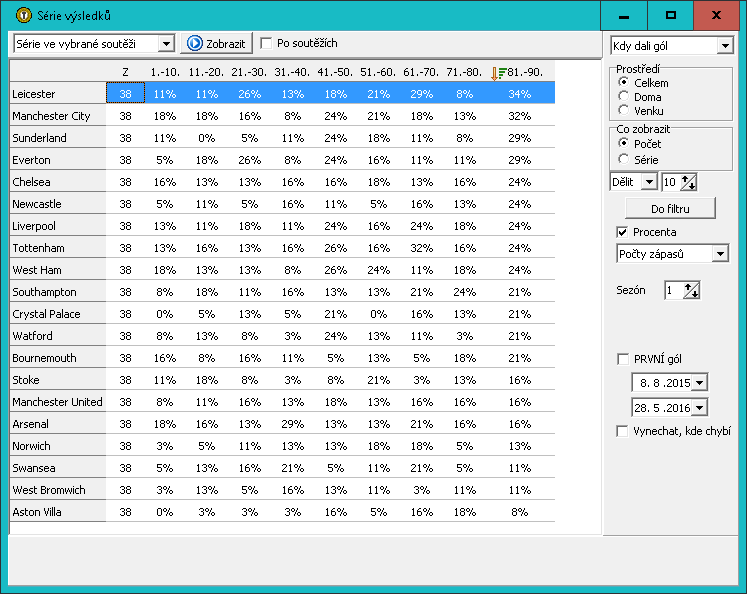Select the Bournemouth row header
The height and width of the screenshot is (594, 747).
58,358
